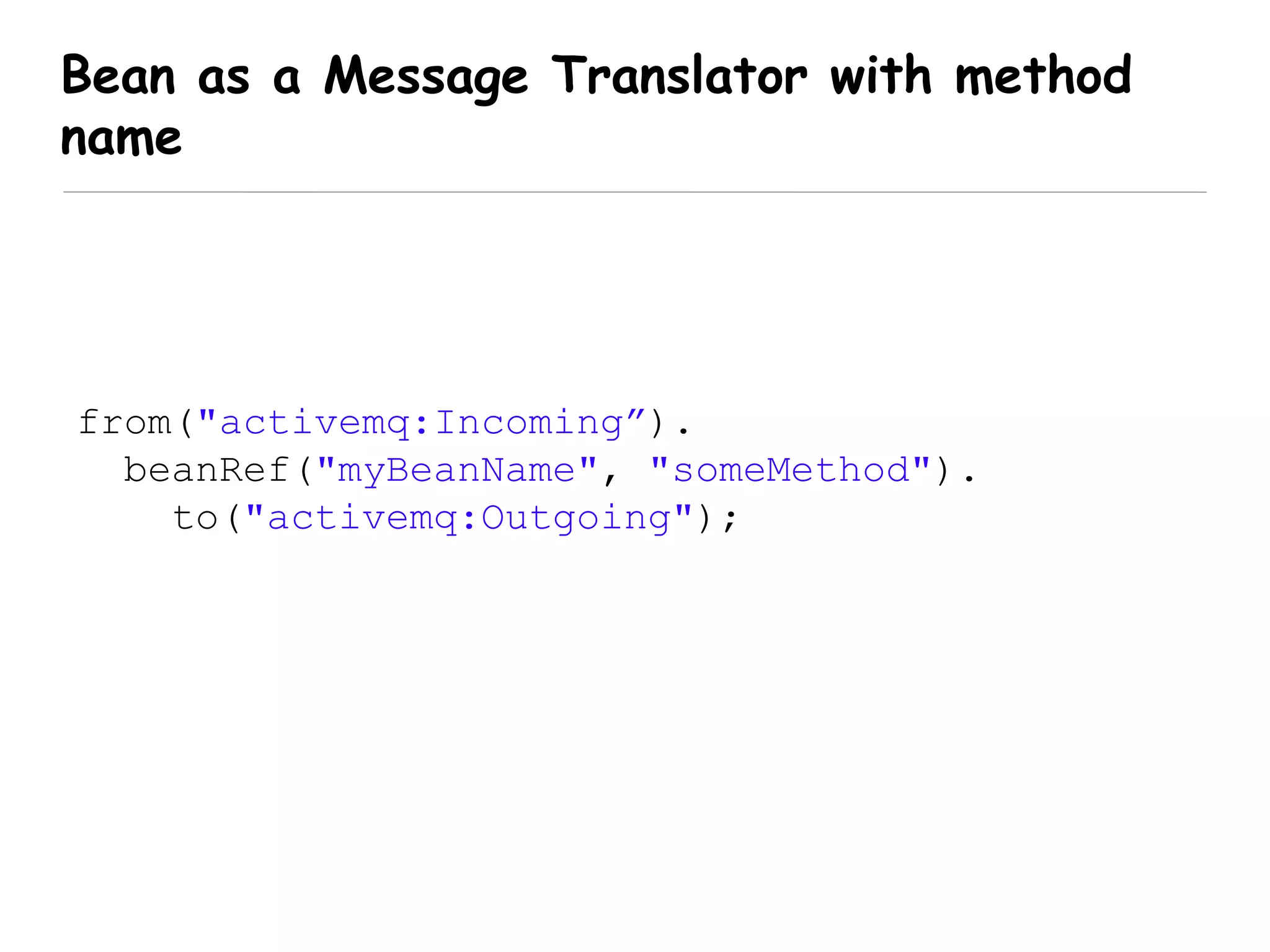Click the "activemq:Outgoing" string literal
Viewport: 1270px width, 952px height.
468,519
